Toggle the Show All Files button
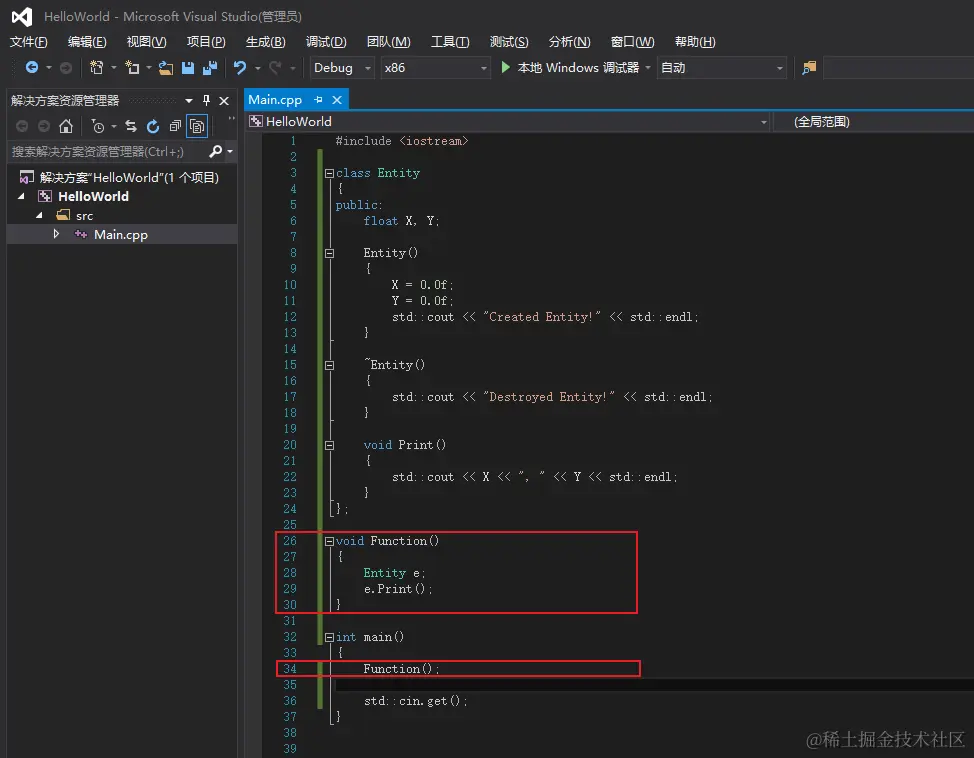 197,127
